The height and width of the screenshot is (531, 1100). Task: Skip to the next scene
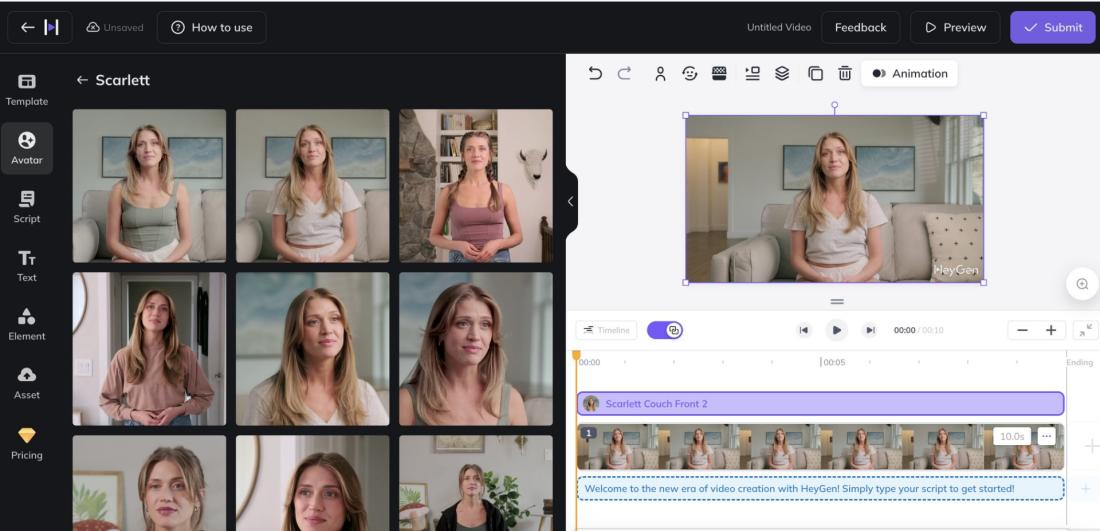(870, 330)
